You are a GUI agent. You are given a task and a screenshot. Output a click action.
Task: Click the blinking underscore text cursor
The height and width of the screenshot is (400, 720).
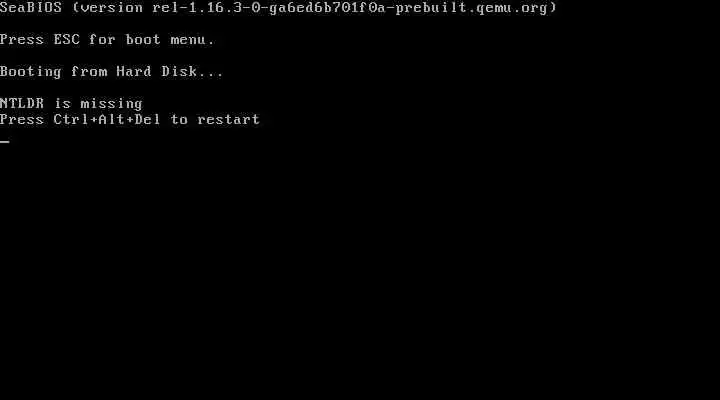coord(5,141)
